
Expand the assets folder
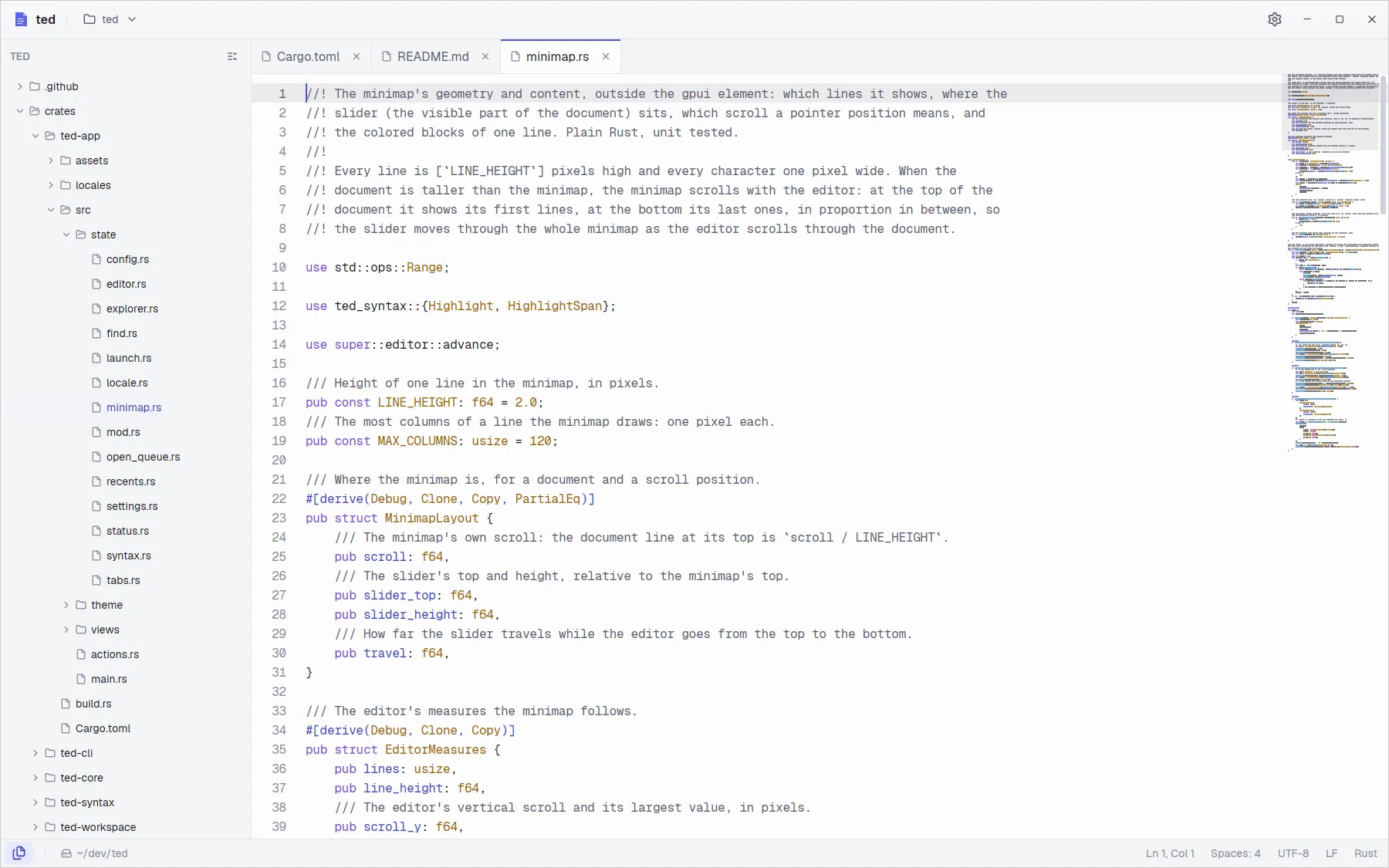(x=126, y=160)
